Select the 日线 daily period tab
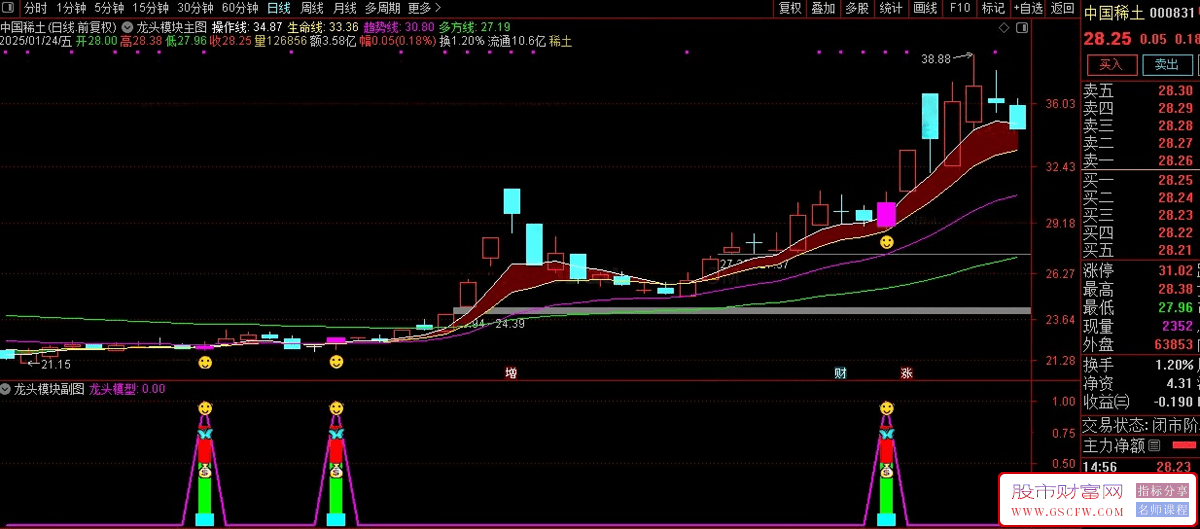 (278, 8)
